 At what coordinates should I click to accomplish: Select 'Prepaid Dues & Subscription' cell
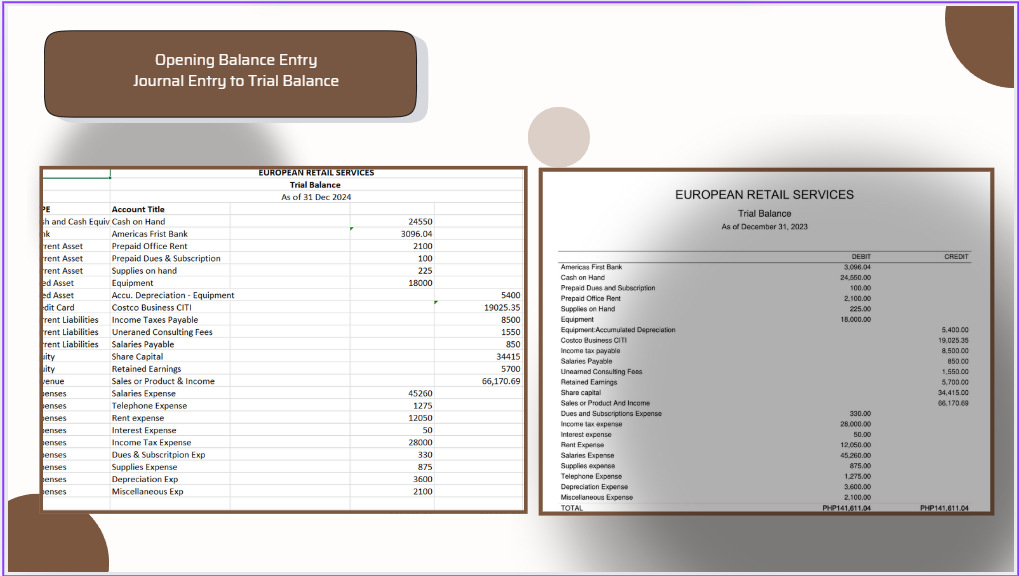(166, 259)
